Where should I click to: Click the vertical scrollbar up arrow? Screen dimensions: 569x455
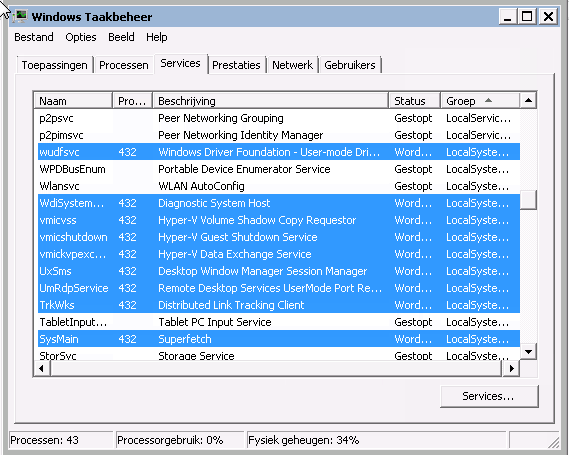tap(528, 101)
